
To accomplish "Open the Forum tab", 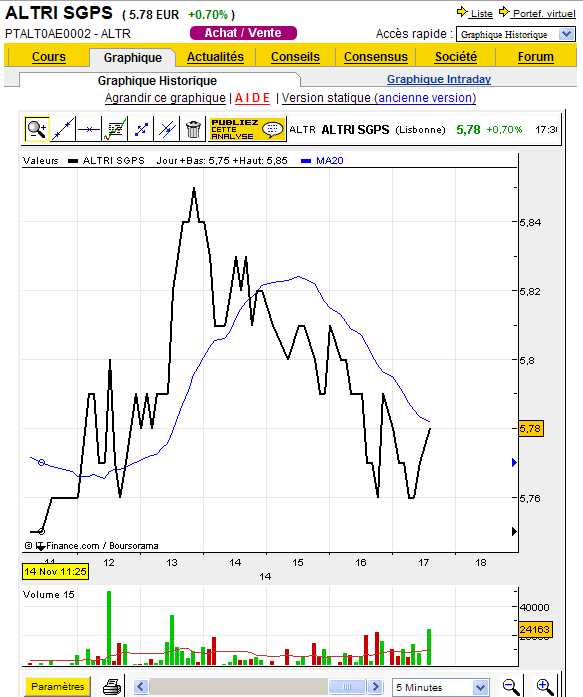I will pyautogui.click(x=535, y=57).
